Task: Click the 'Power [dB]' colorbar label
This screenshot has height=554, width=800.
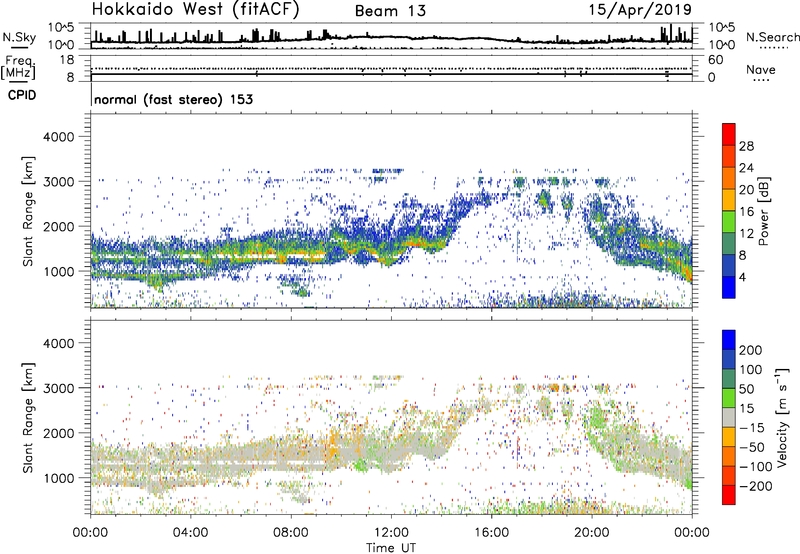Action: (x=763, y=211)
